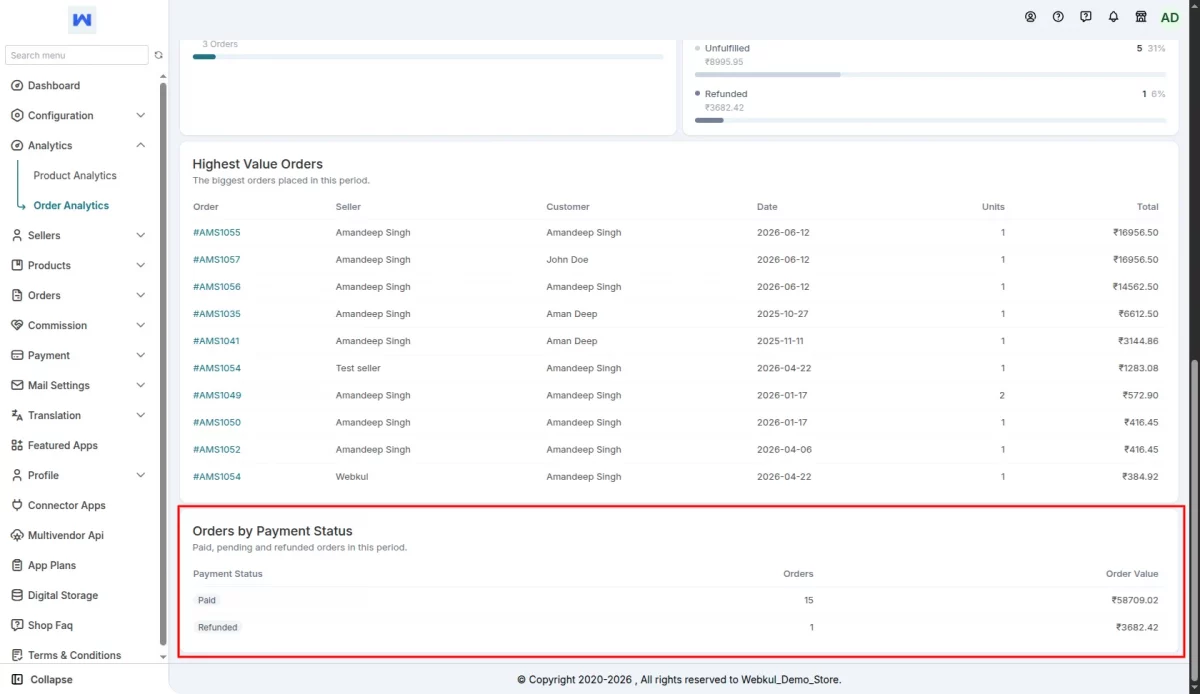Open order #AMS1057
Viewport: 1200px width, 694px height.
pyautogui.click(x=217, y=260)
